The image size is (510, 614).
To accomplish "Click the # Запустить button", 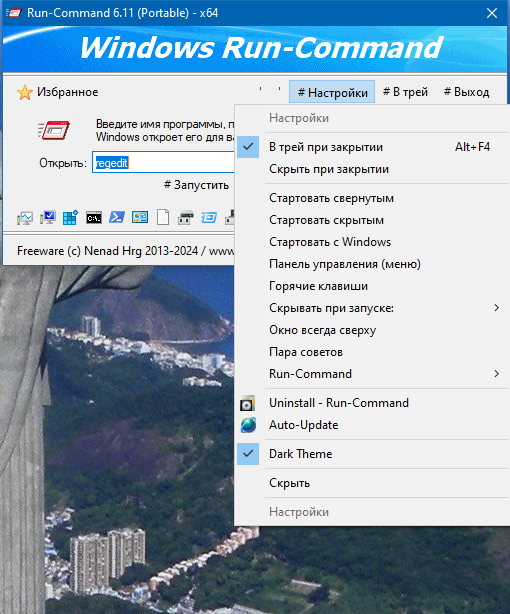I will (196, 185).
